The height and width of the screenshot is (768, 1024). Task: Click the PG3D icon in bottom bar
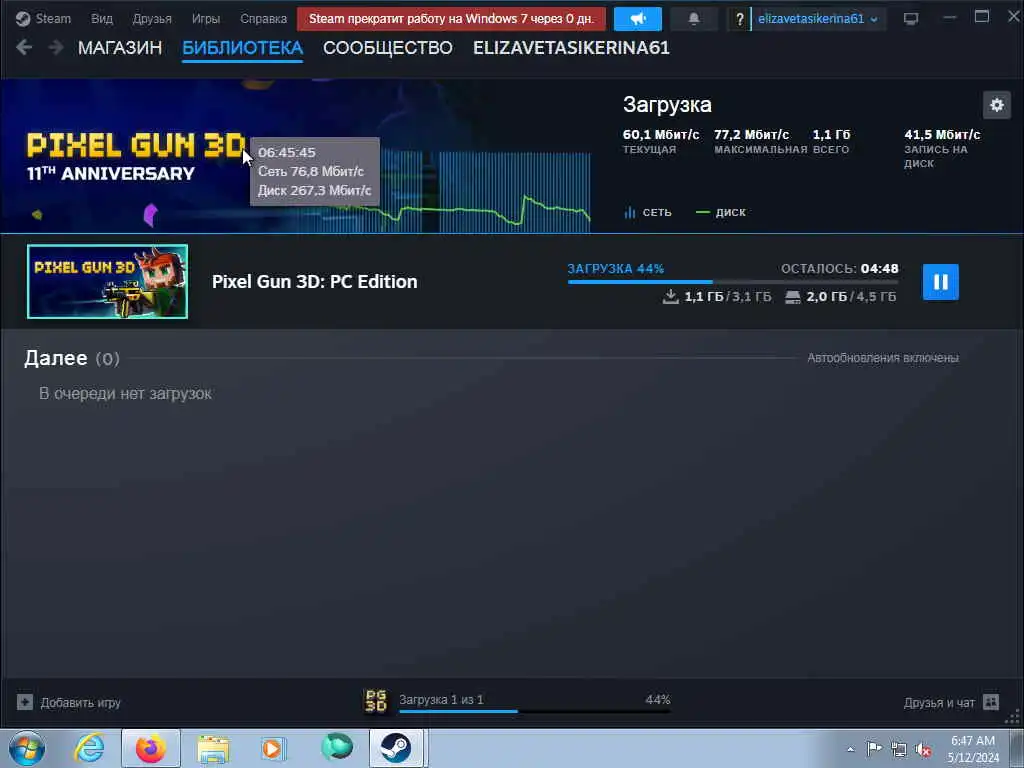[376, 701]
